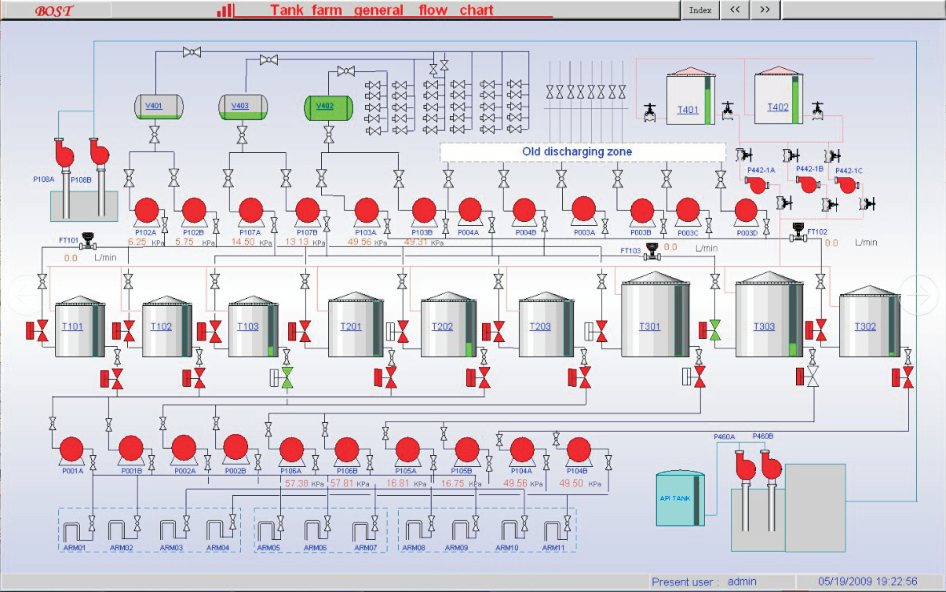
Task: Open storage tank T303
Action: [x=765, y=325]
